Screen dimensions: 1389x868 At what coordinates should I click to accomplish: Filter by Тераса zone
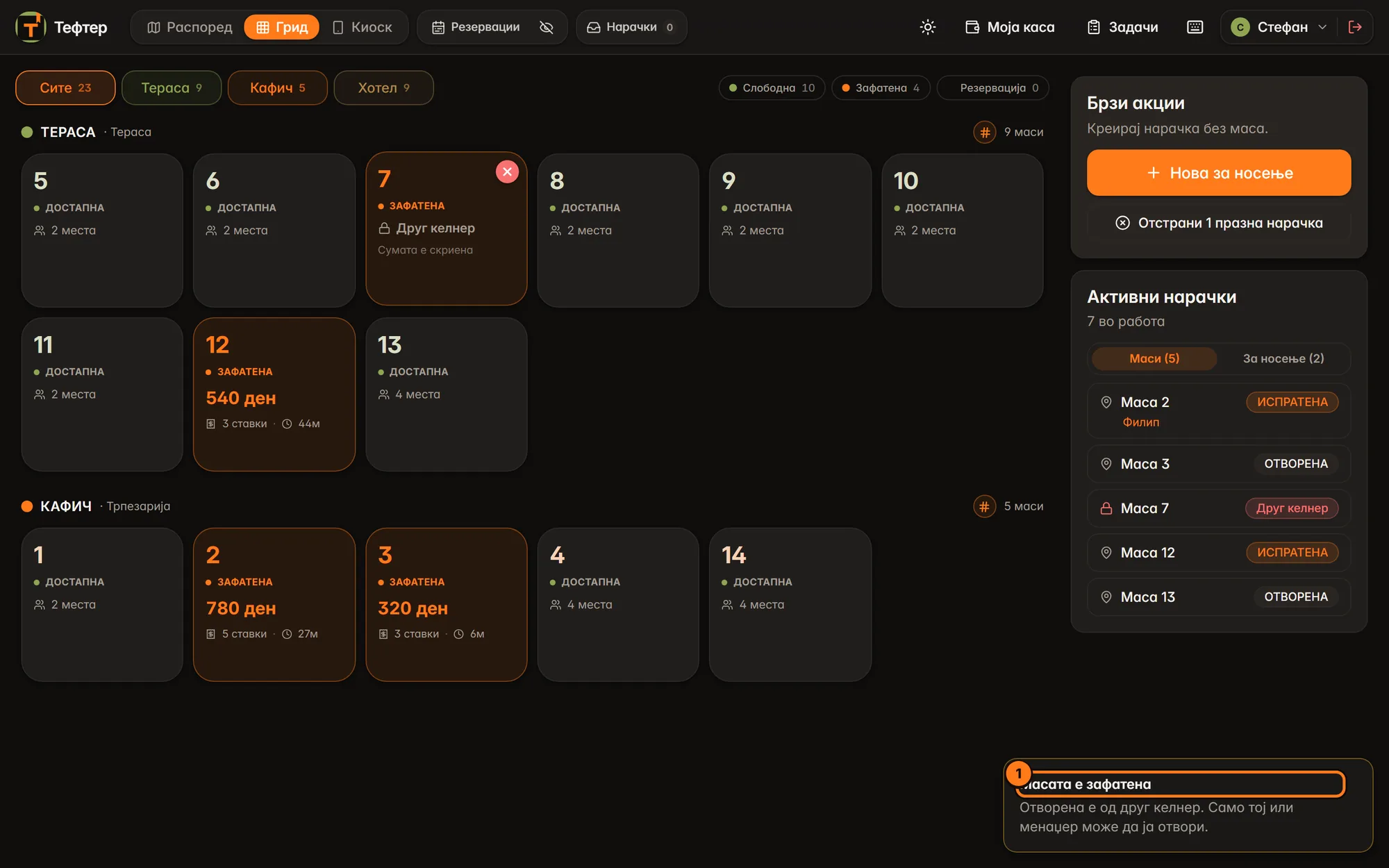[x=172, y=87]
